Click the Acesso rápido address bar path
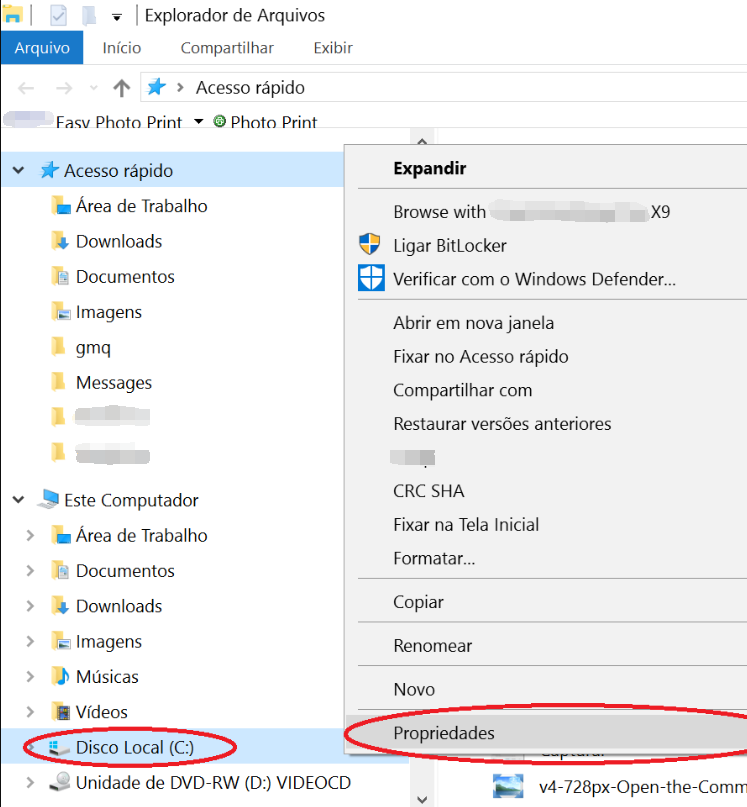 tap(250, 87)
